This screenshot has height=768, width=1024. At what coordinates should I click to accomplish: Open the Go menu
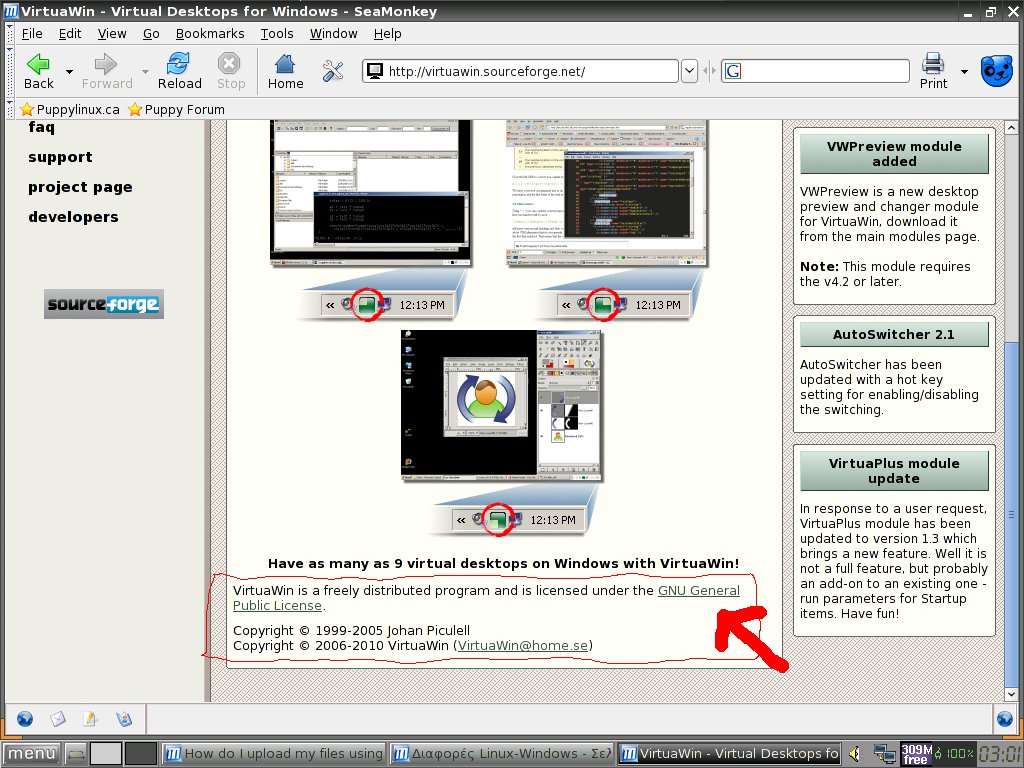(x=151, y=33)
